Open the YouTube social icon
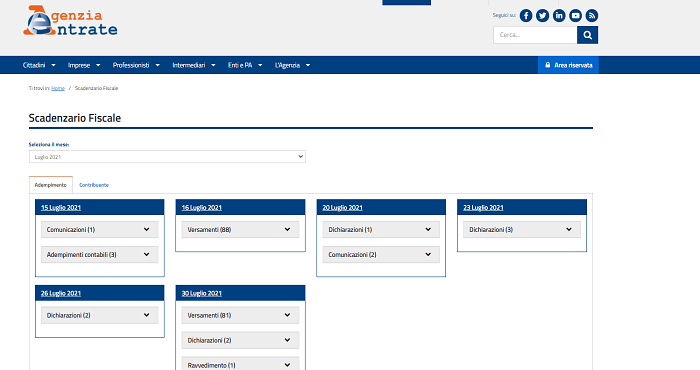The height and width of the screenshot is (370, 700). coord(575,16)
